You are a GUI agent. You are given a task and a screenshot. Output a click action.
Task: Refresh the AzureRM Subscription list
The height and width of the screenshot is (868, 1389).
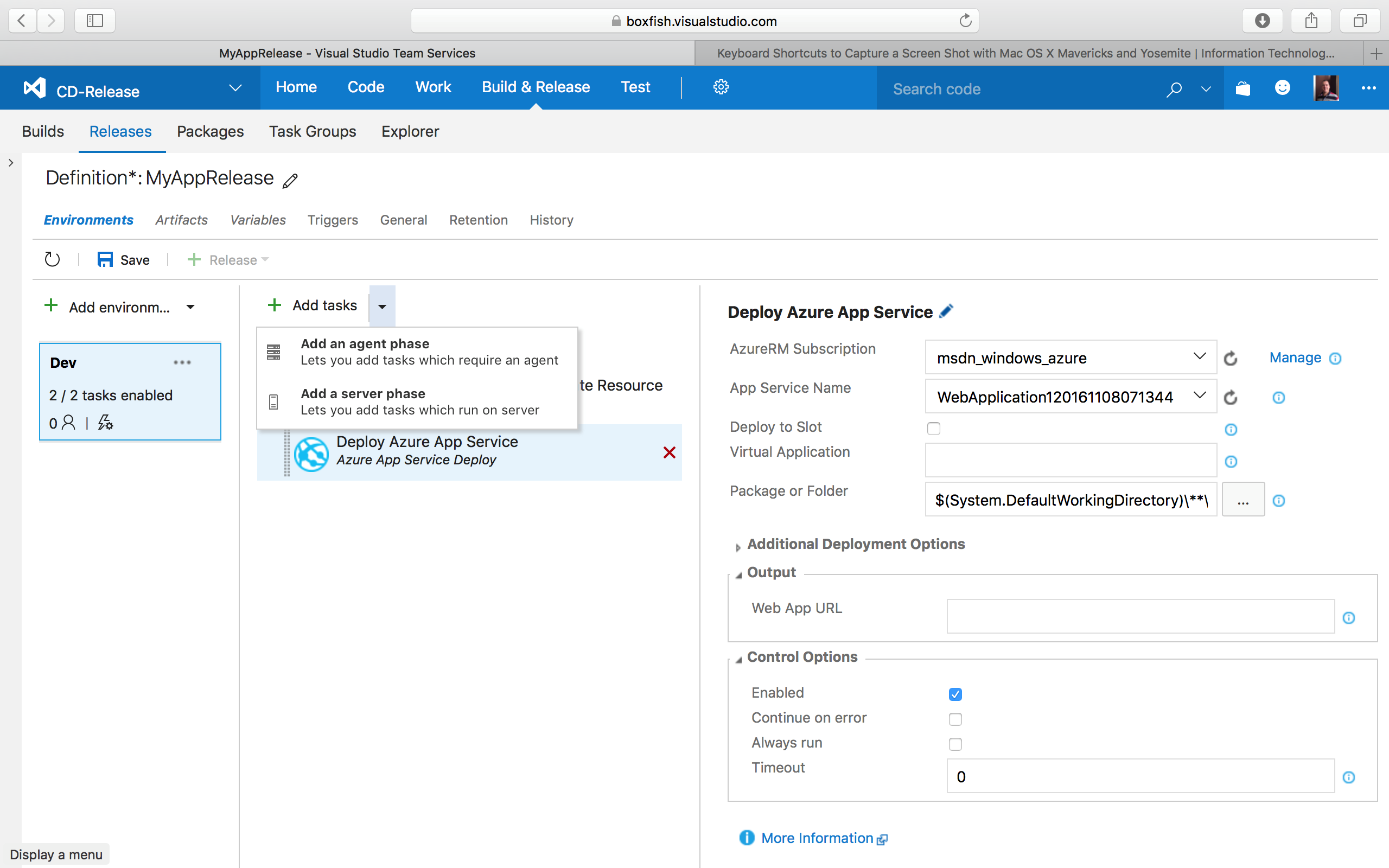coord(1231,358)
